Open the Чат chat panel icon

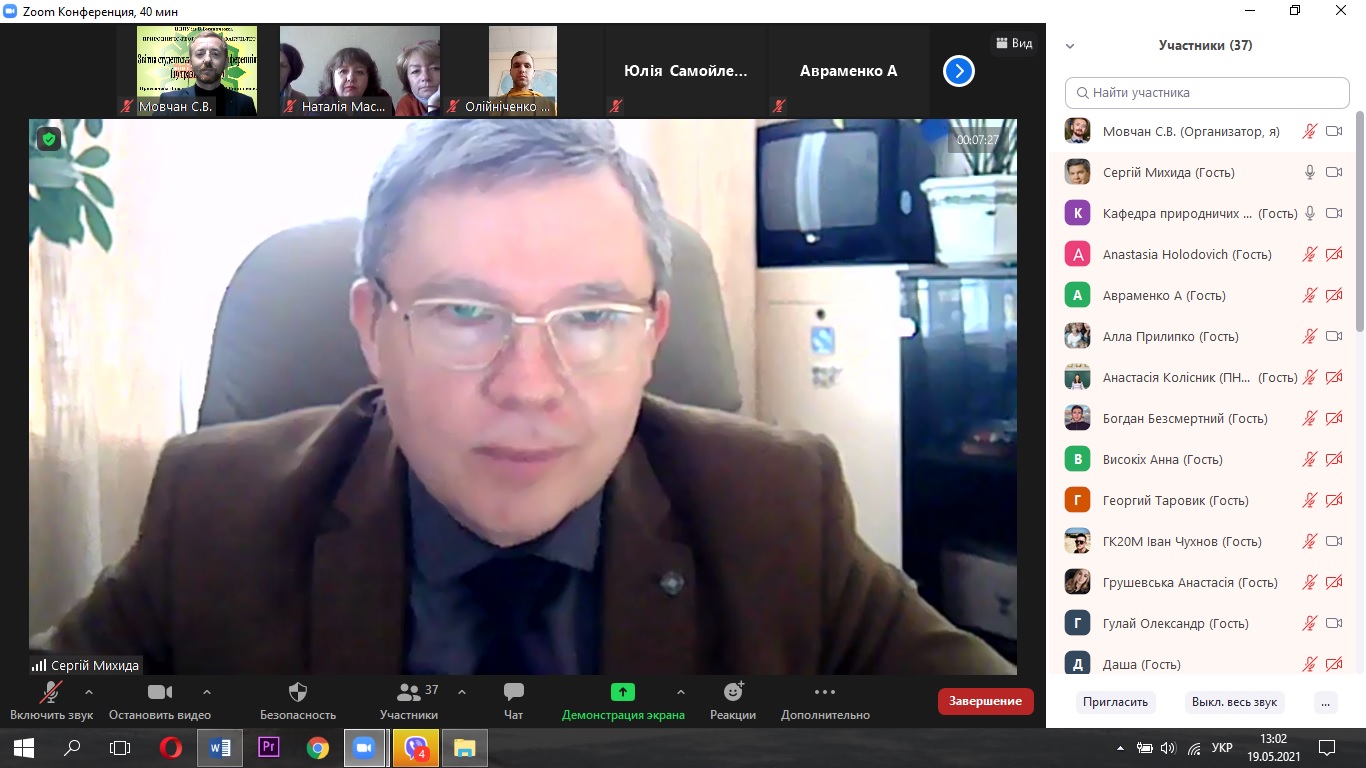tap(514, 692)
